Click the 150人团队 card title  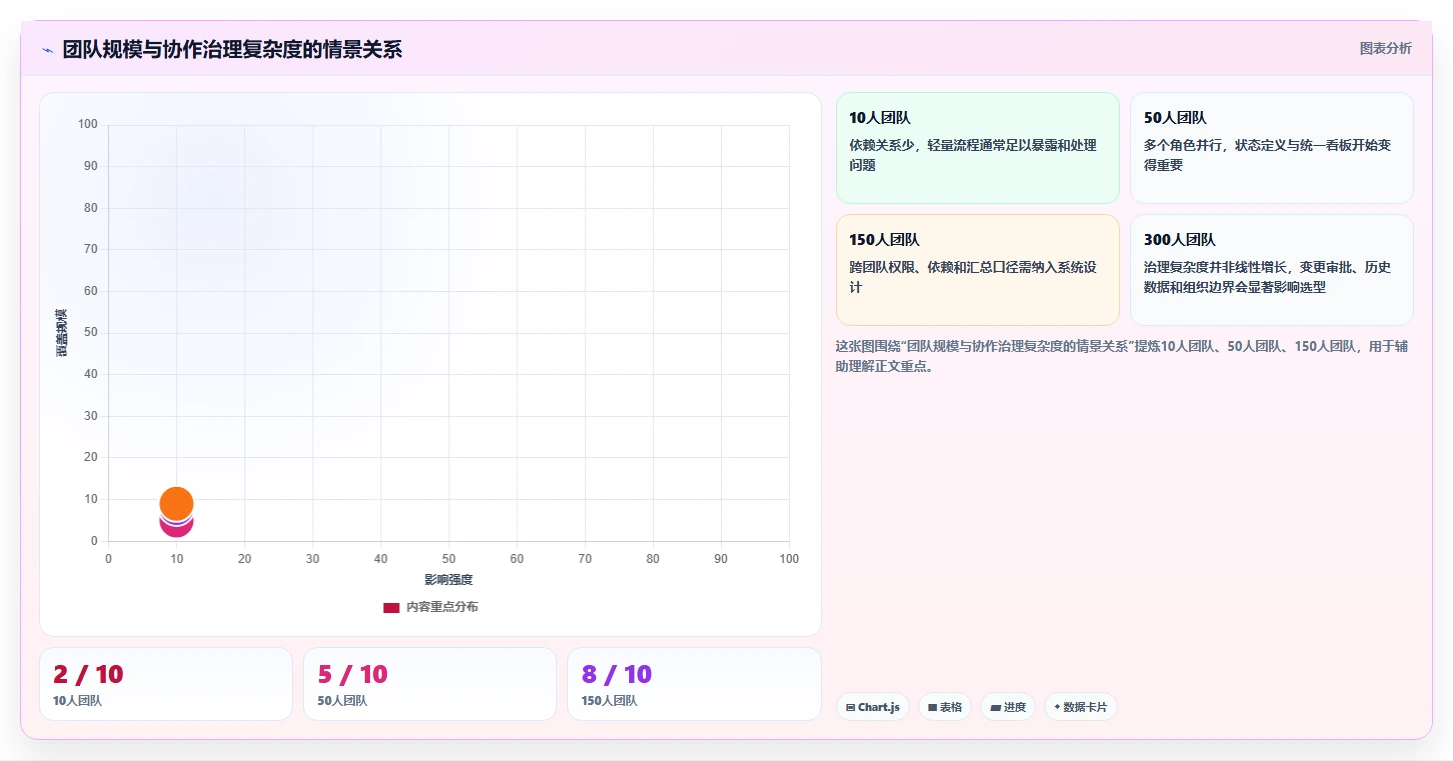884,240
